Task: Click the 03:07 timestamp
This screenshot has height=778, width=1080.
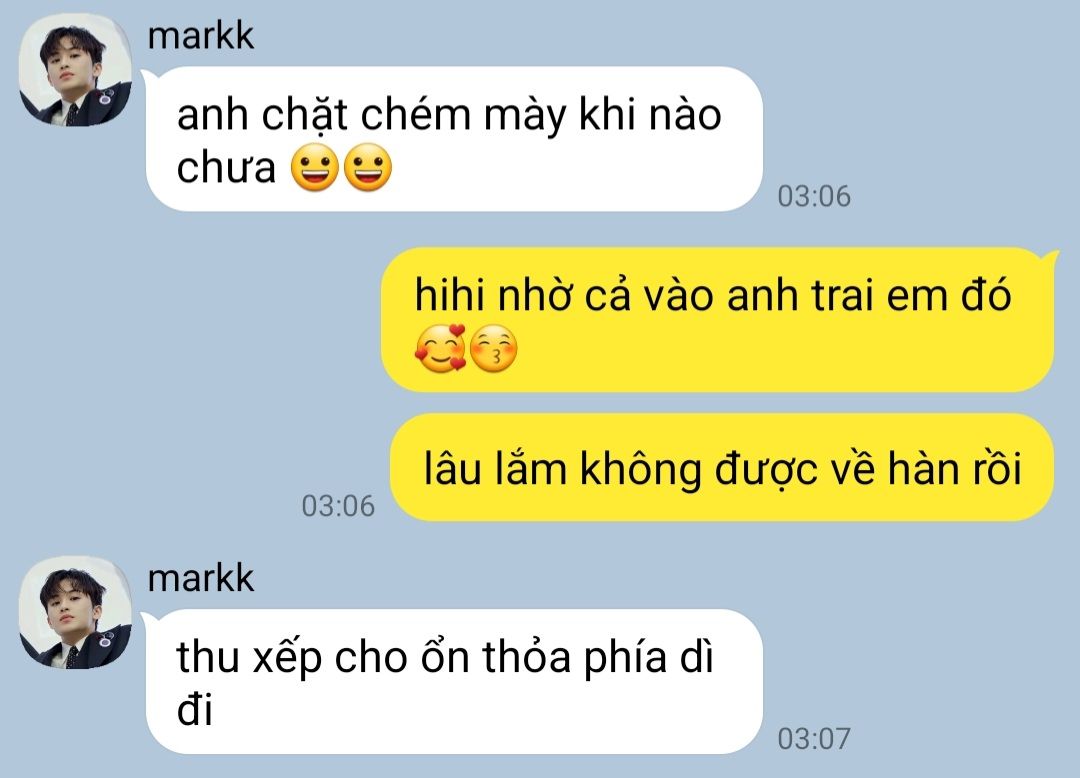Action: 814,739
